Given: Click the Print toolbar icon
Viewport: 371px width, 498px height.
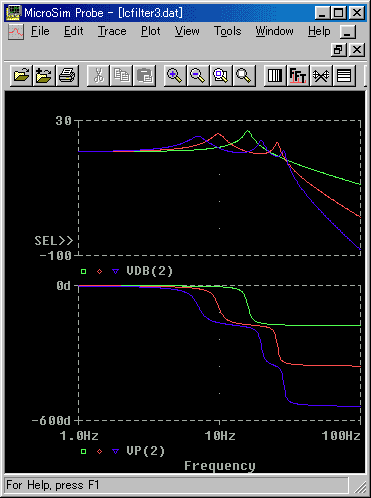Looking at the screenshot, I should [x=67, y=75].
